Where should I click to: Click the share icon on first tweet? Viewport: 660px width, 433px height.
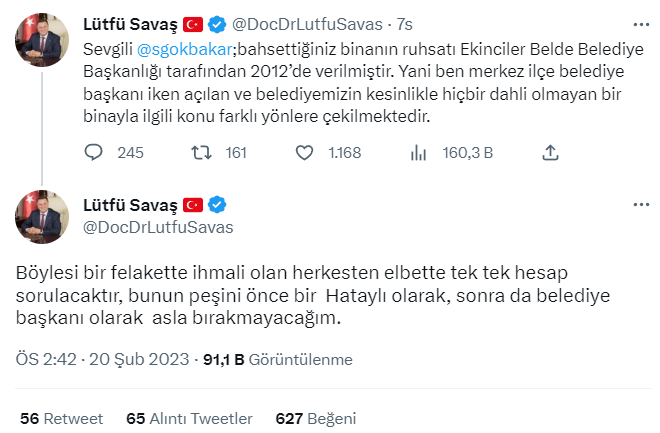(549, 153)
